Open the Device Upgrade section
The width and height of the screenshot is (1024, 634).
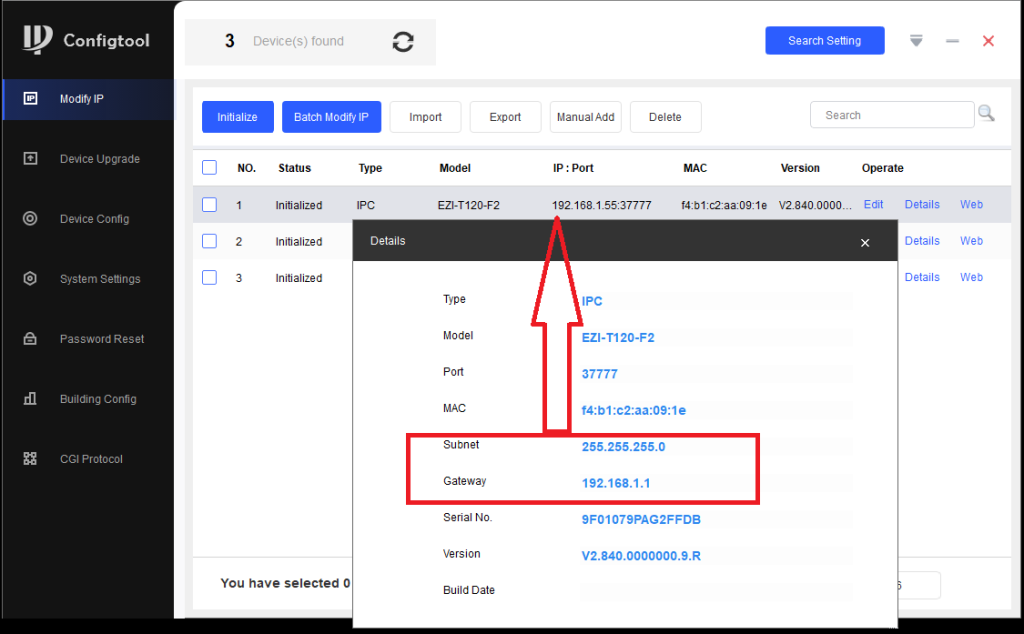coord(99,159)
